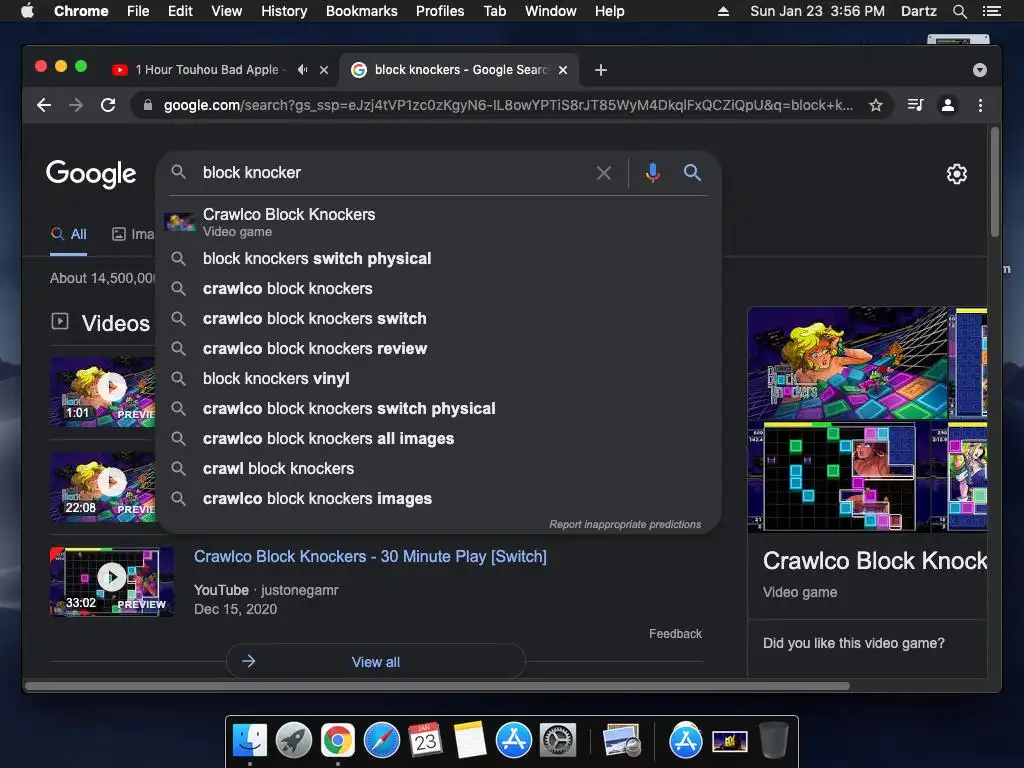This screenshot has height=768, width=1024.
Task: Open Notes from the Dock
Action: pyautogui.click(x=470, y=741)
